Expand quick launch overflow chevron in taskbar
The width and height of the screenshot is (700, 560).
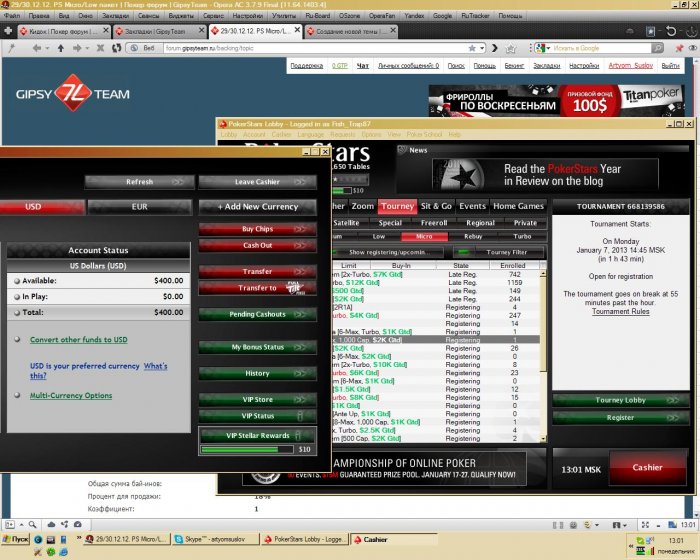[79, 538]
